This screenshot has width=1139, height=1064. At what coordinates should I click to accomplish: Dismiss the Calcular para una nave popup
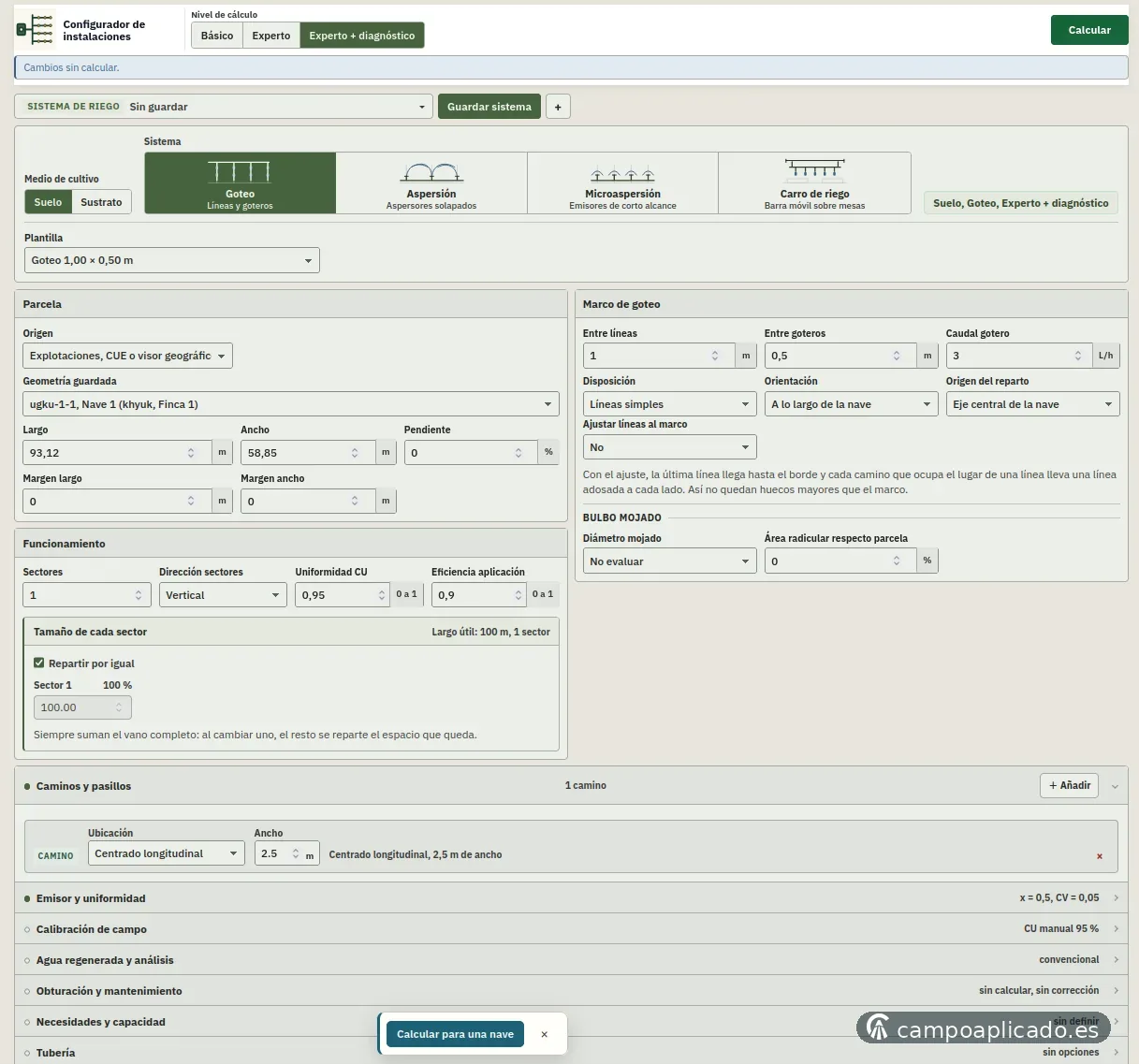[544, 1034]
